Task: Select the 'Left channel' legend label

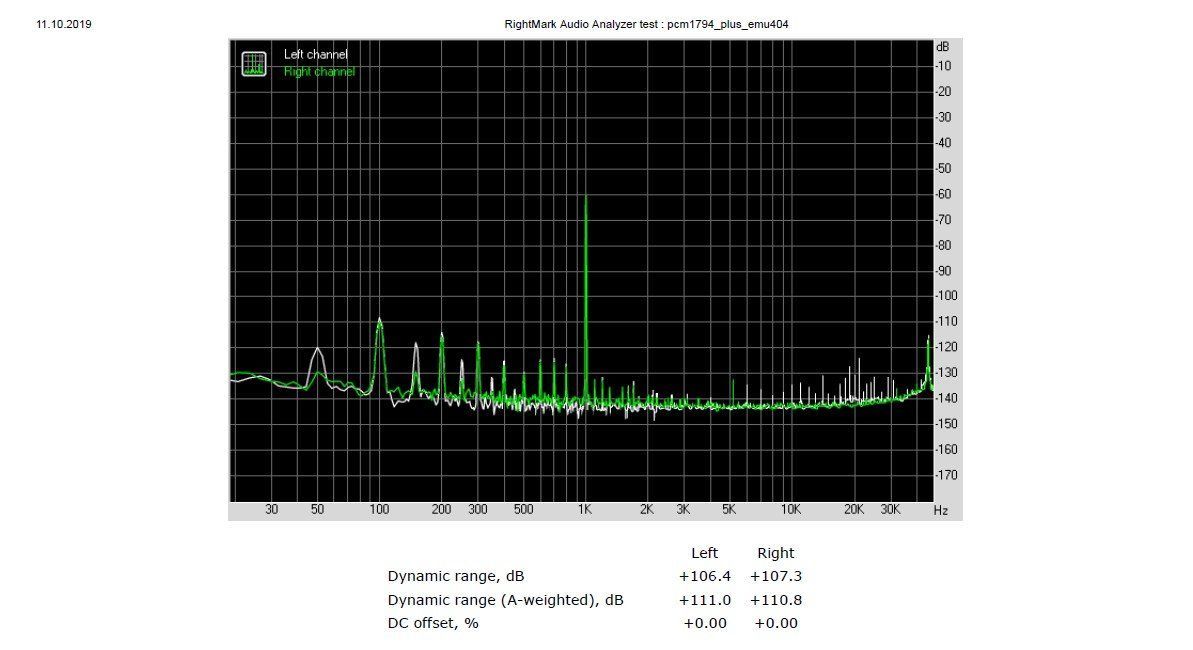Action: click(x=316, y=54)
